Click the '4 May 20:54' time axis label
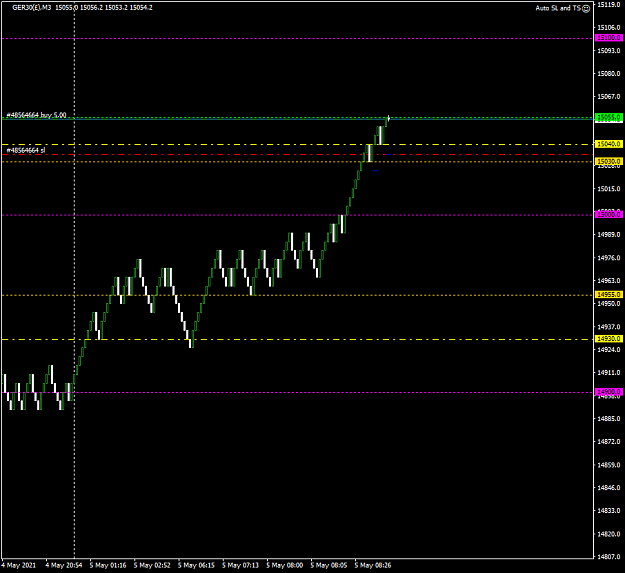 [64, 565]
